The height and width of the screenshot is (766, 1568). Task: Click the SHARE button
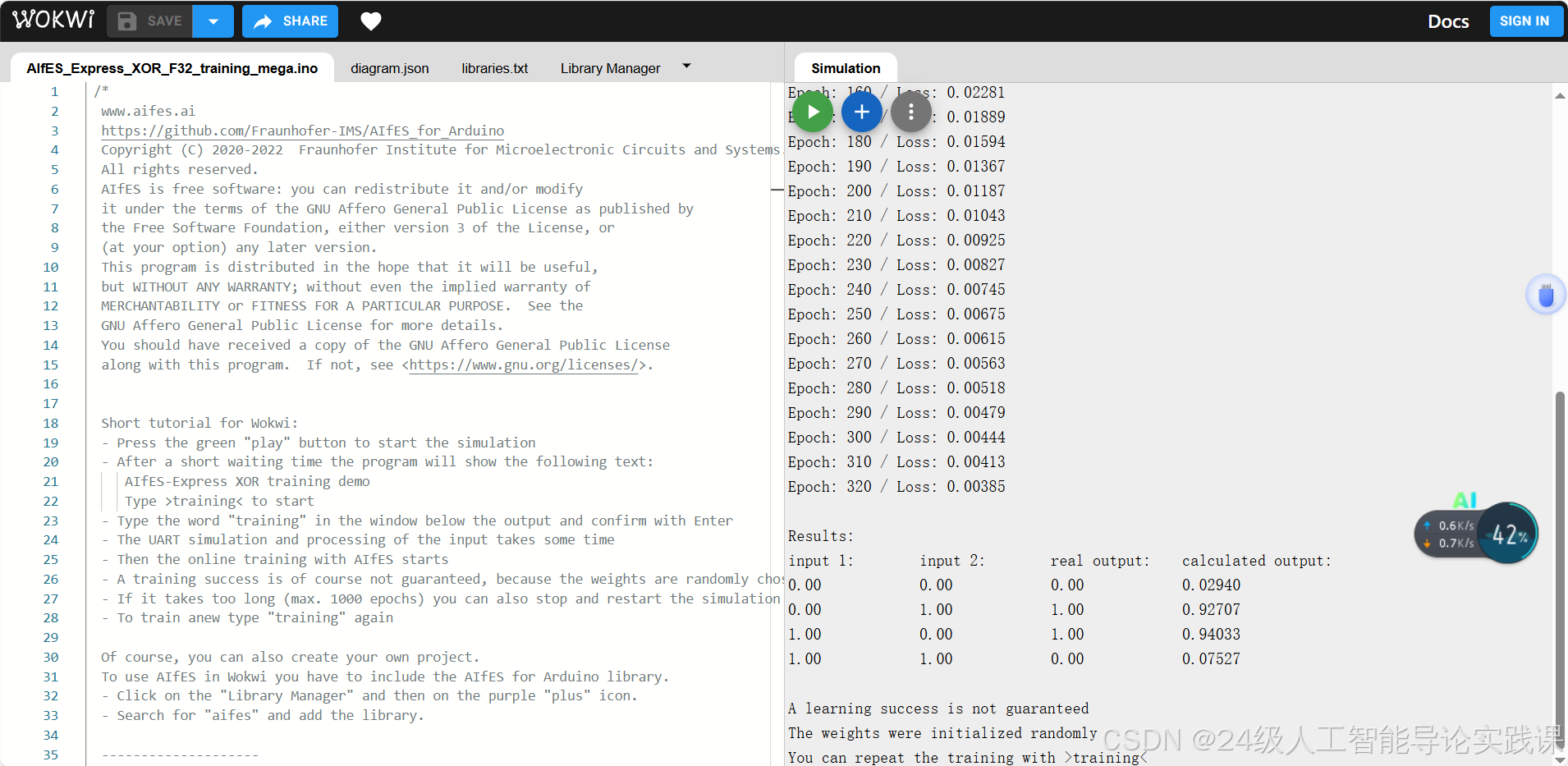pos(290,21)
